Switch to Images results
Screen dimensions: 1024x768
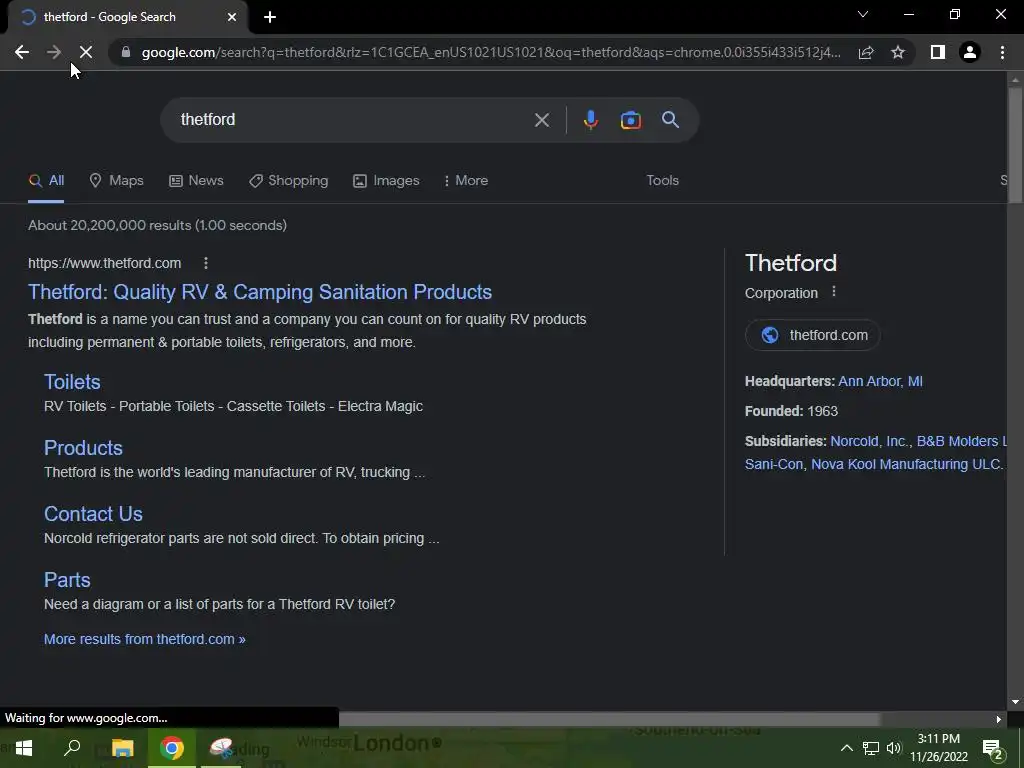tap(386, 181)
